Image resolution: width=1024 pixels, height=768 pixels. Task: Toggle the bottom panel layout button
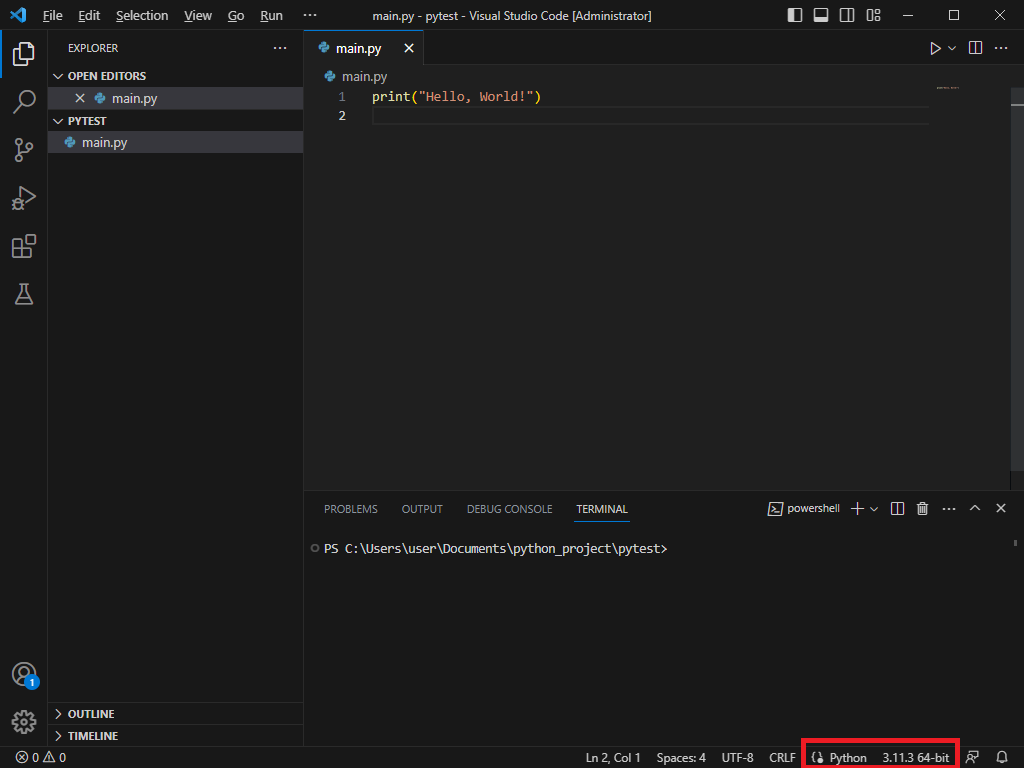point(821,15)
